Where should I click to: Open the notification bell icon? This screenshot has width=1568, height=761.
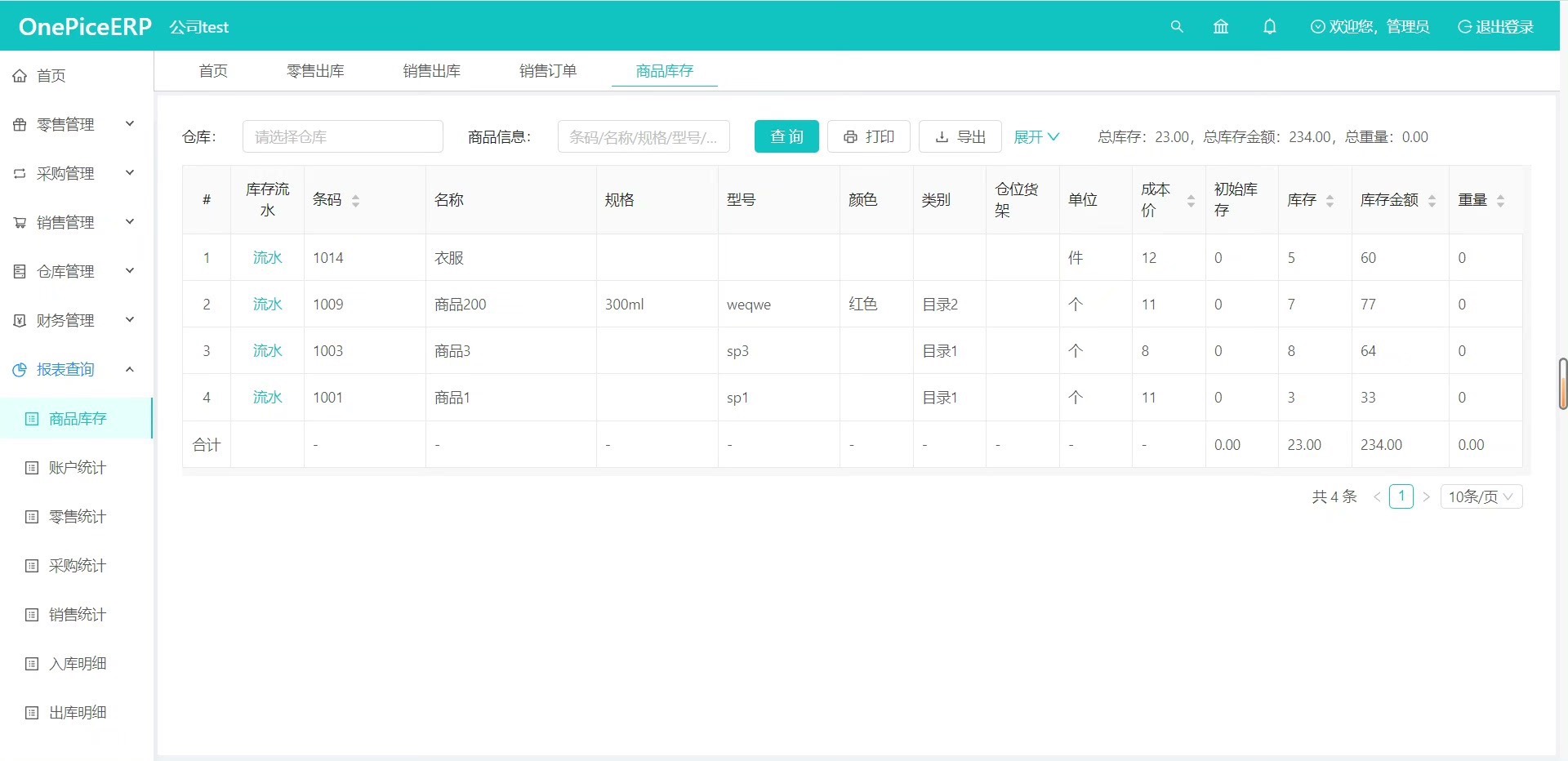point(1269,26)
